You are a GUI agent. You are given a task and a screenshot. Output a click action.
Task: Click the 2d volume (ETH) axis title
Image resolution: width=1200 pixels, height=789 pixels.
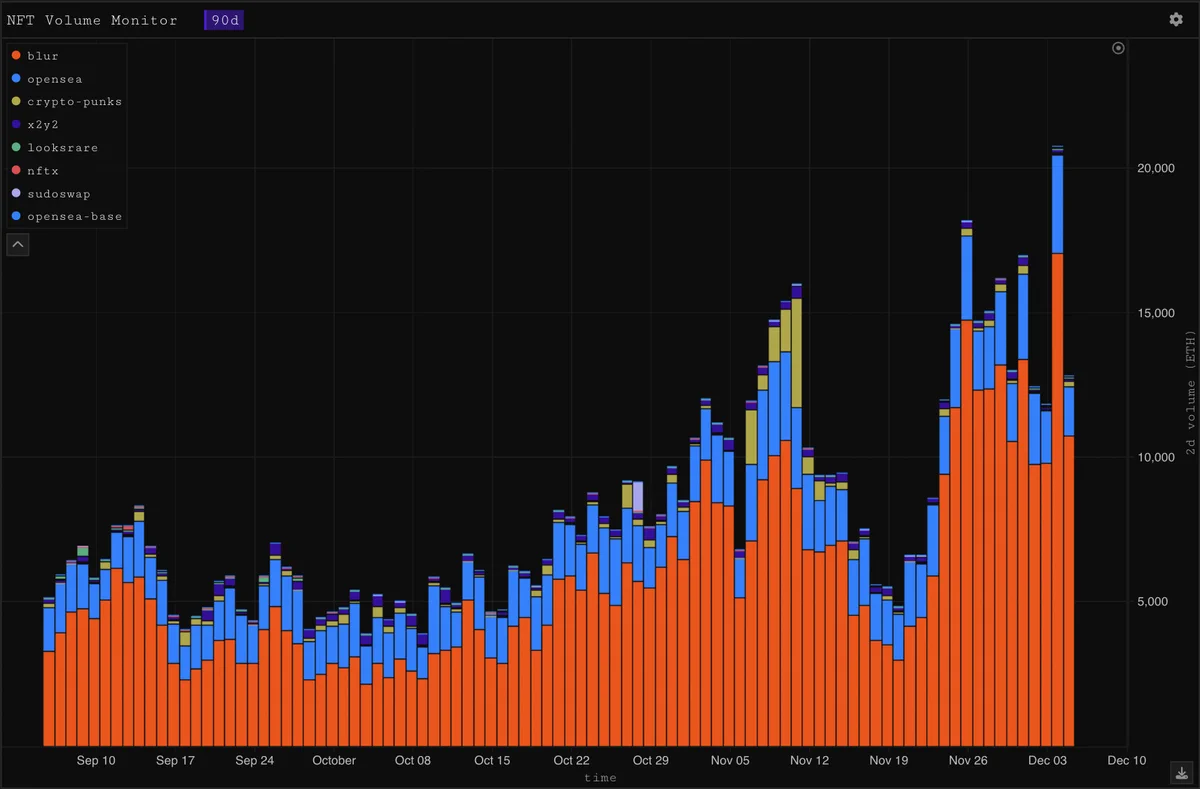click(x=1190, y=394)
